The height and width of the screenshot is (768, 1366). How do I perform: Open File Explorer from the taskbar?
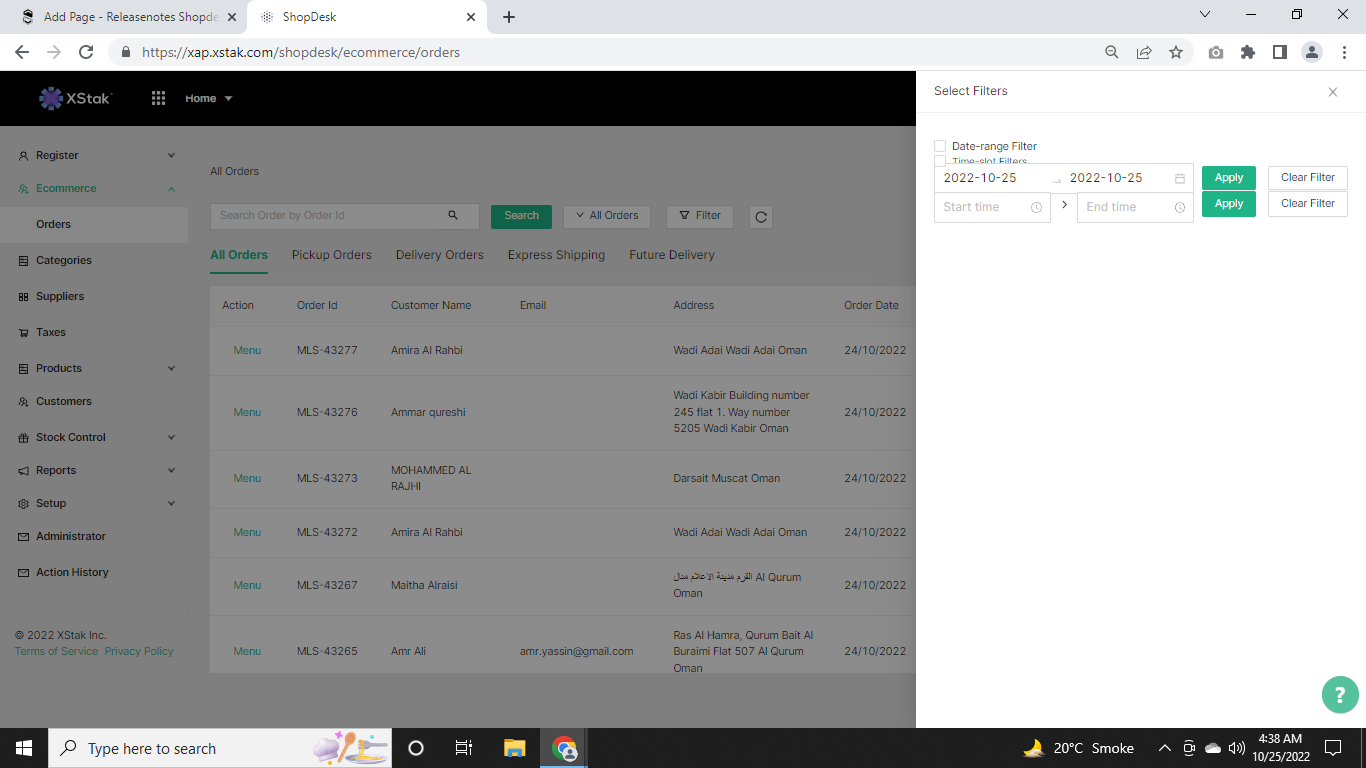point(514,748)
